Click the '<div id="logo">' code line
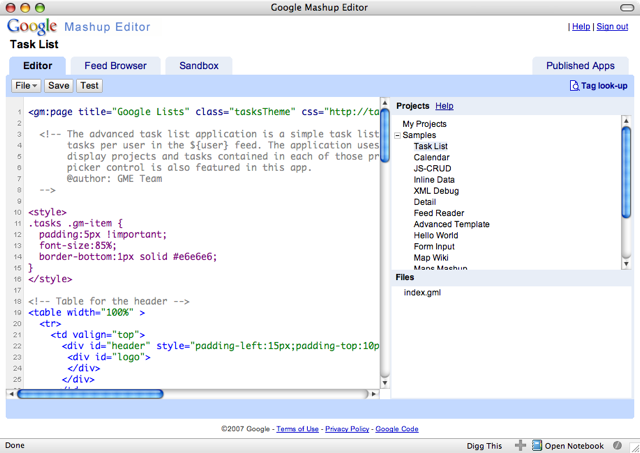 [109, 357]
